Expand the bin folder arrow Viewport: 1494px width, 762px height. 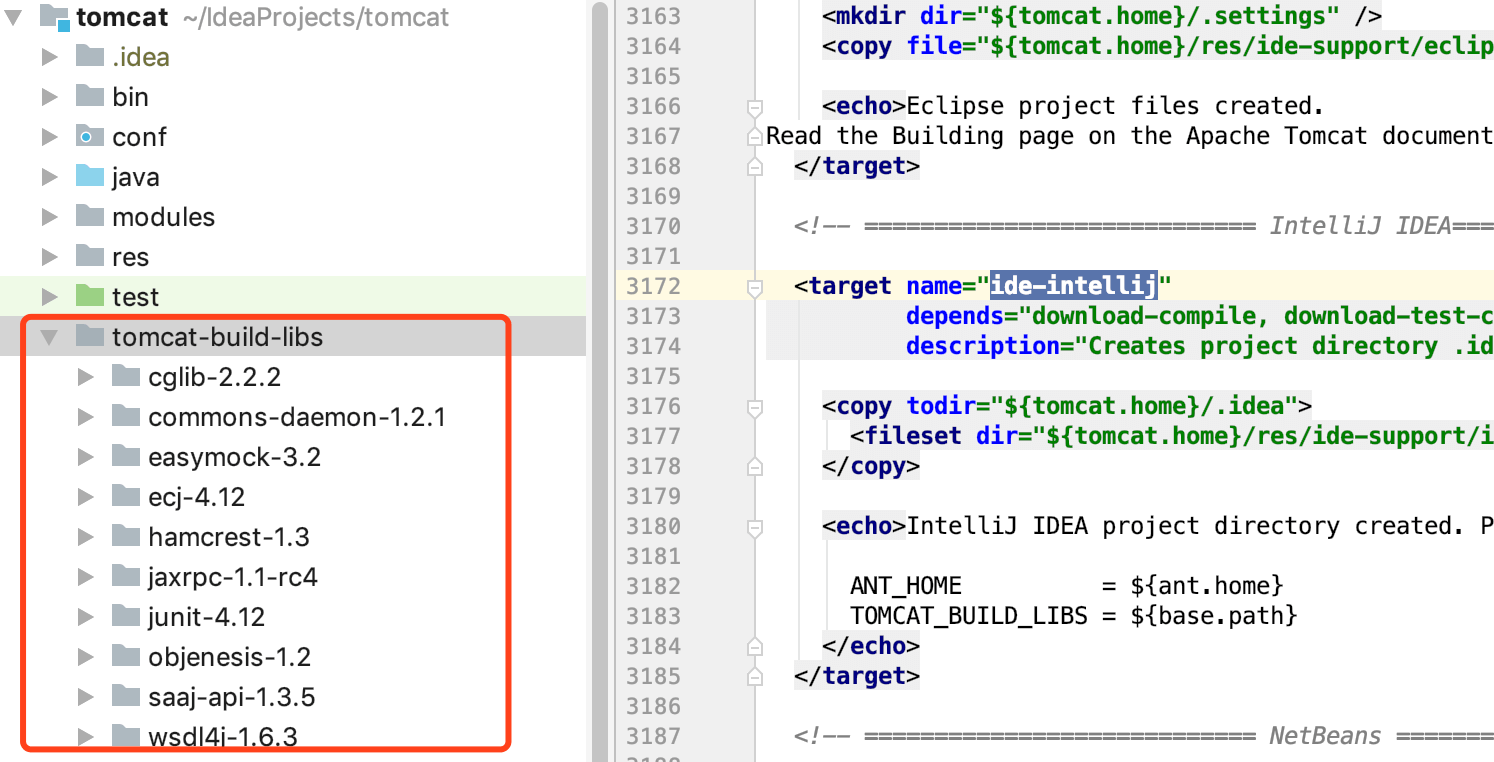pos(49,97)
